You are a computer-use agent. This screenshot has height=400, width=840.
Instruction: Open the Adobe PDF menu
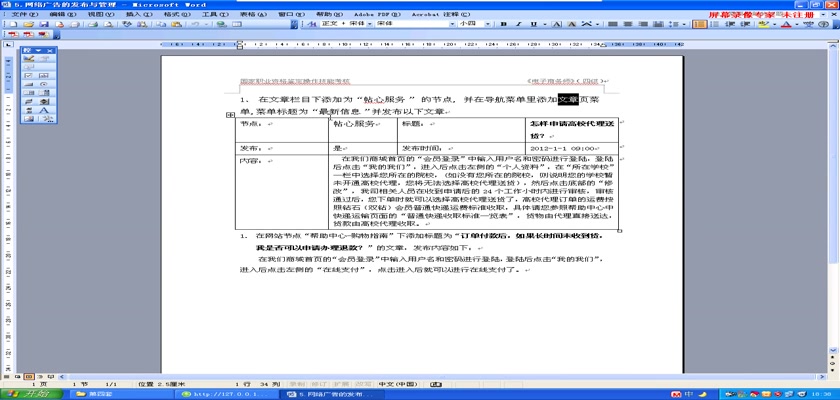tap(377, 14)
